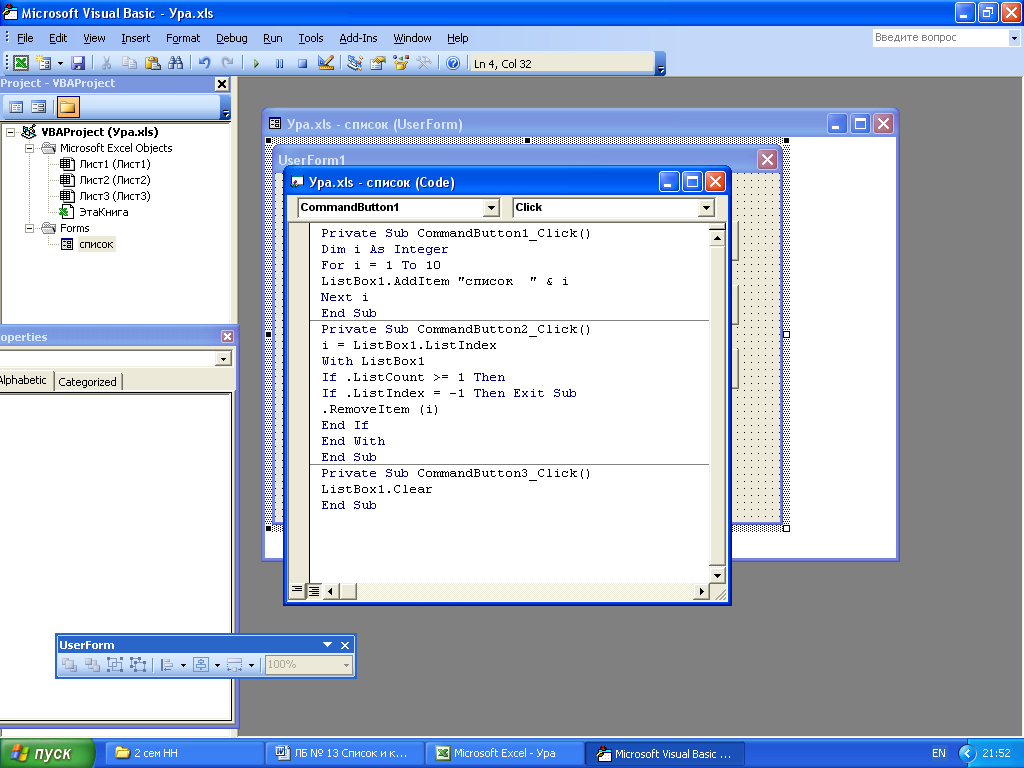Image resolution: width=1024 pixels, height=768 pixels.
Task: Toggle Folders view in Project panel
Action: pos(67,107)
